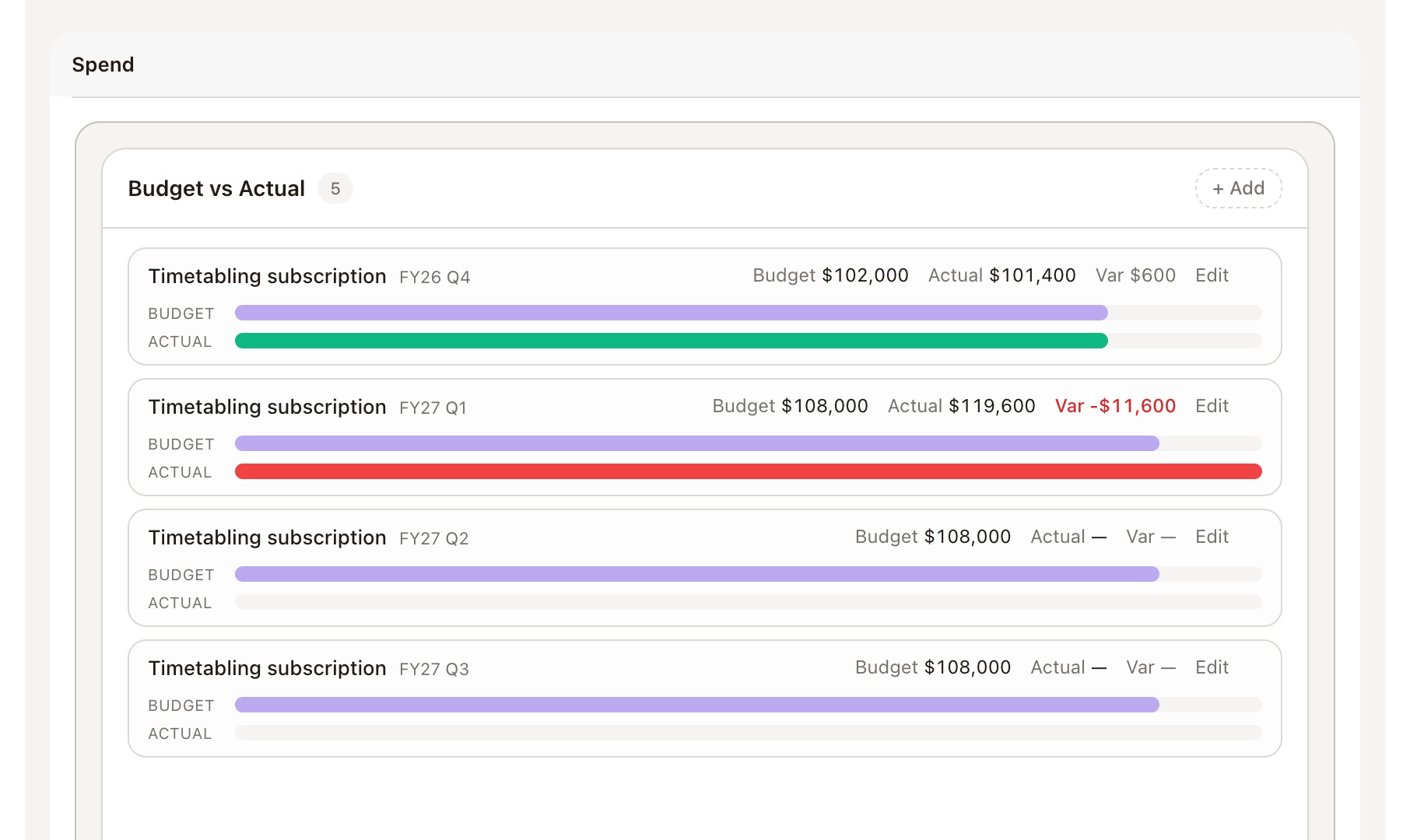The width and height of the screenshot is (1410, 840).
Task: Click the Var -$11,600 value
Action: (1115, 406)
